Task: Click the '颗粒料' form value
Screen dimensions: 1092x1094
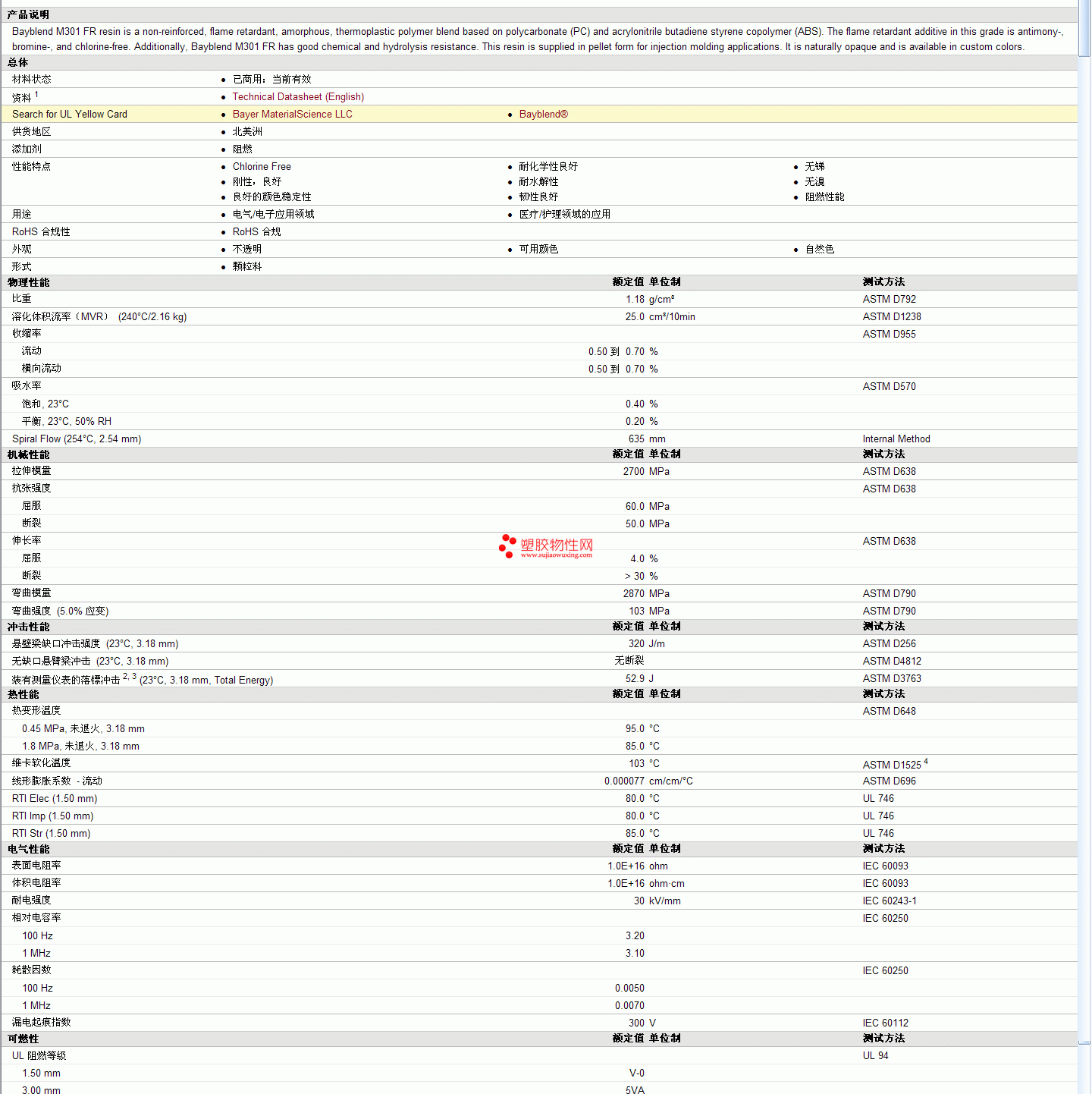Action: 247,267
